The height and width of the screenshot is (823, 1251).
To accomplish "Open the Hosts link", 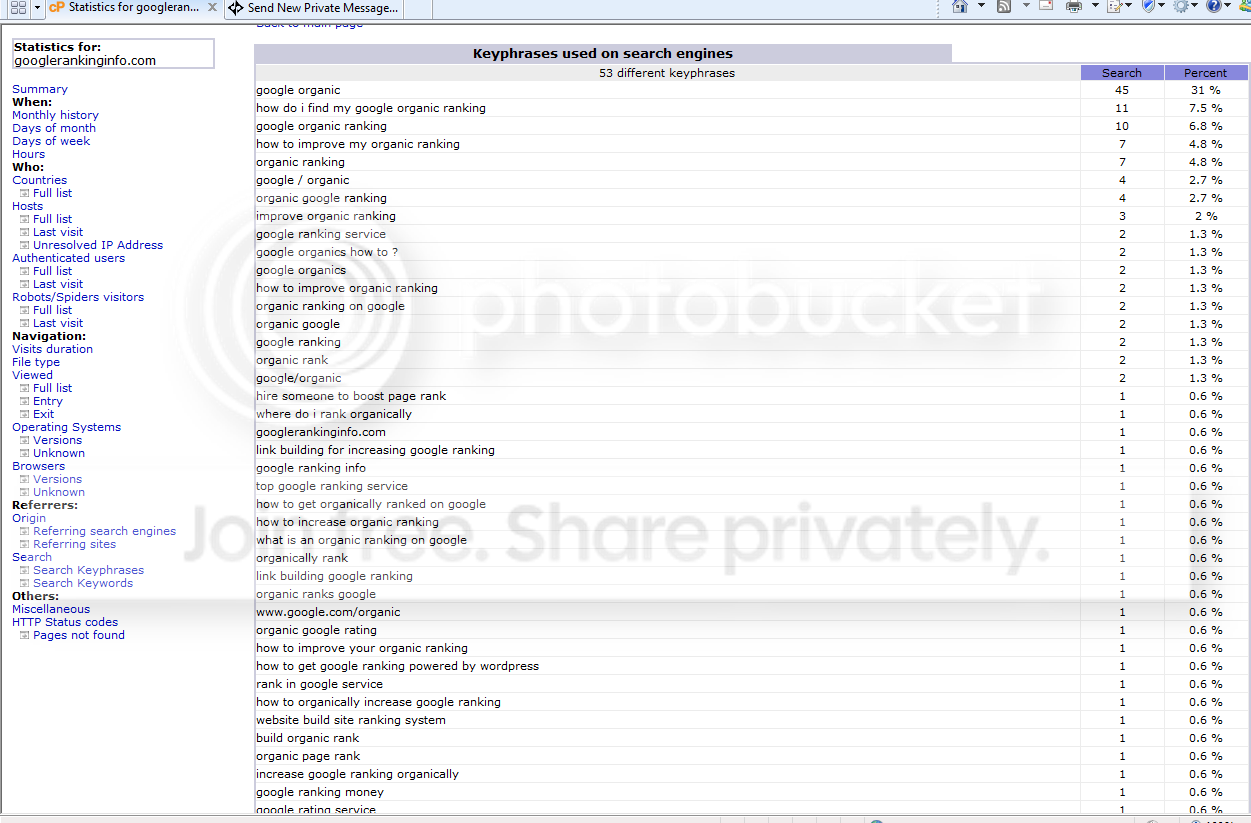I will pyautogui.click(x=27, y=206).
